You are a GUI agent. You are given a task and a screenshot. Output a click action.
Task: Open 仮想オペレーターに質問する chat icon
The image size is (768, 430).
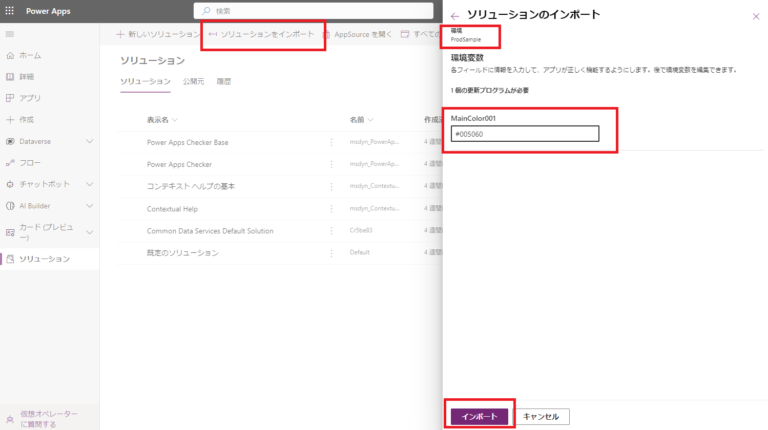coord(10,418)
